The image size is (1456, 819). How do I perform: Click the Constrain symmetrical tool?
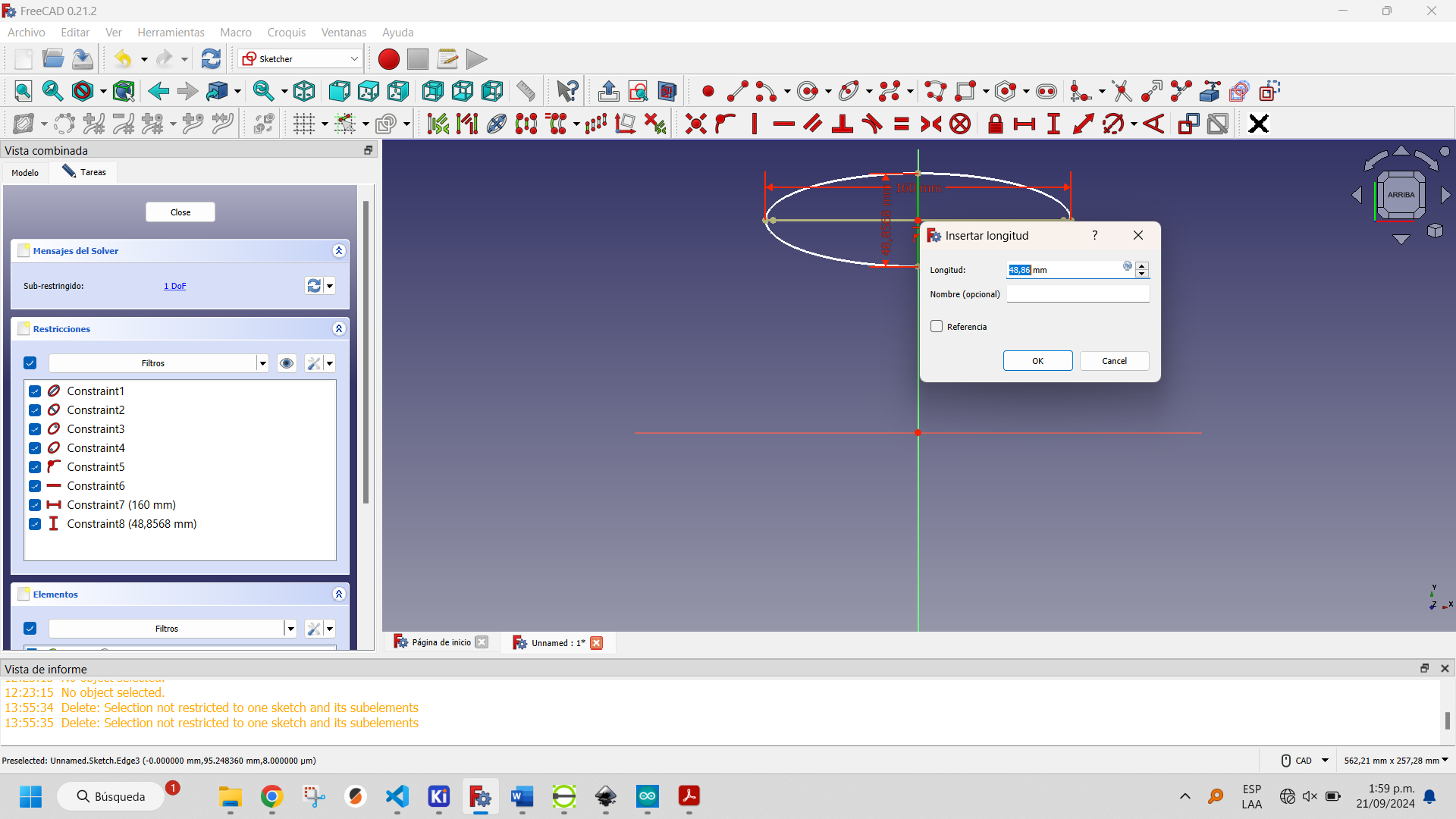point(930,123)
